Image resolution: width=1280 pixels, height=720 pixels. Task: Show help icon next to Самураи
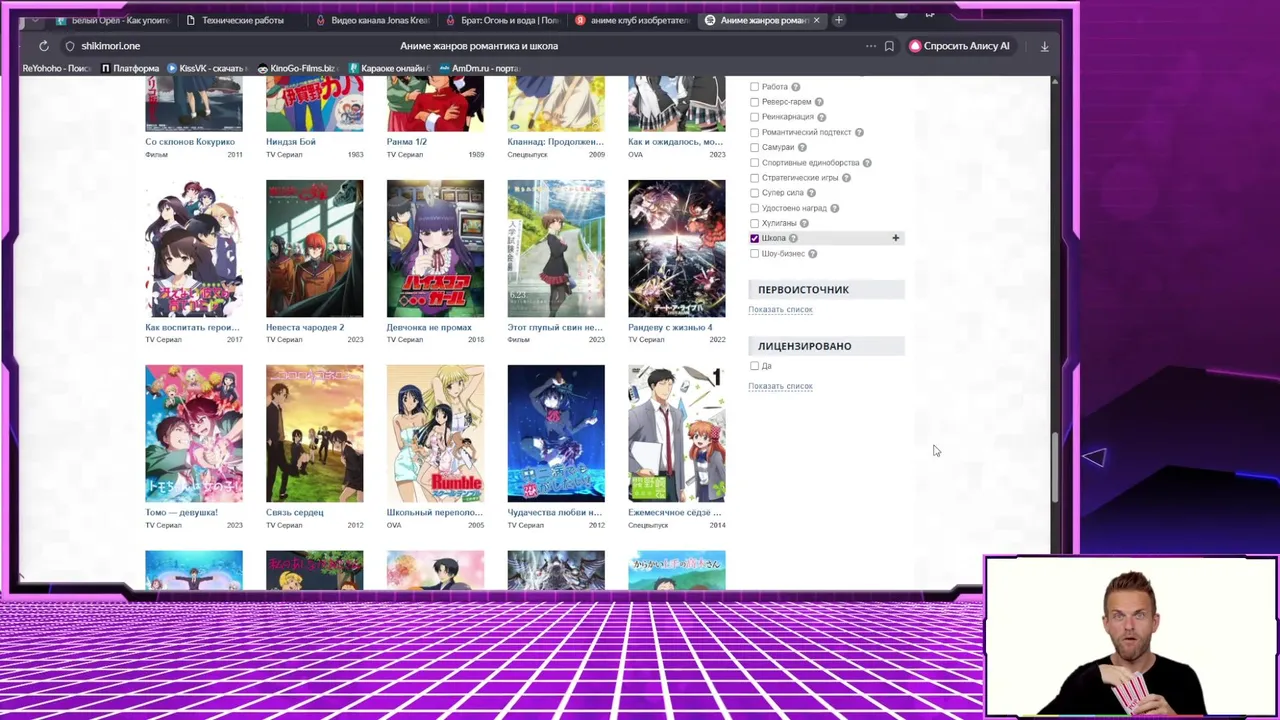click(802, 148)
